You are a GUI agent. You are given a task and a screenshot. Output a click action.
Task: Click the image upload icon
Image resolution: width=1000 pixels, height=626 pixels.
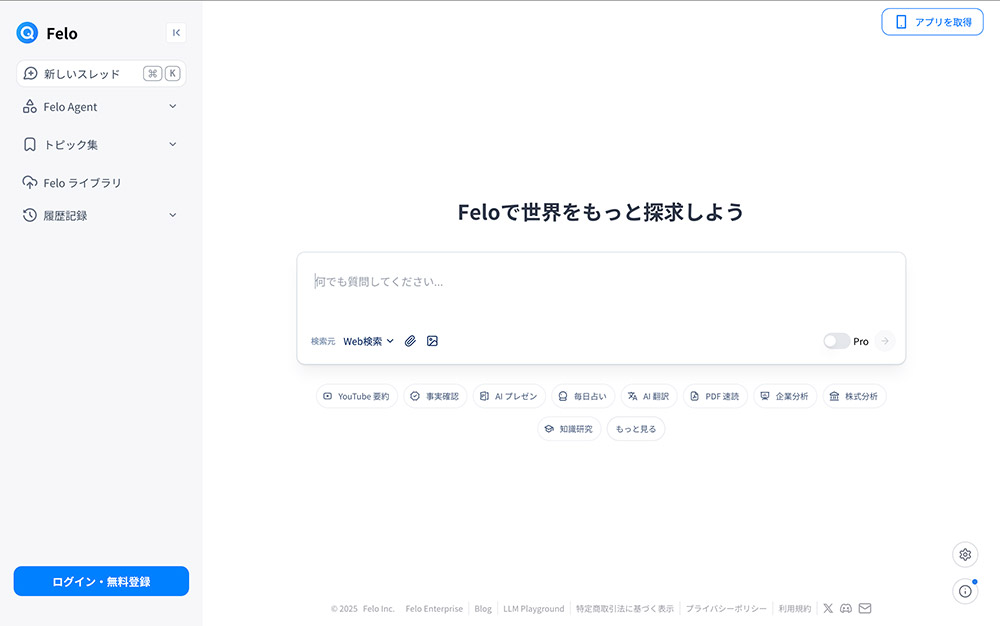[x=432, y=341]
